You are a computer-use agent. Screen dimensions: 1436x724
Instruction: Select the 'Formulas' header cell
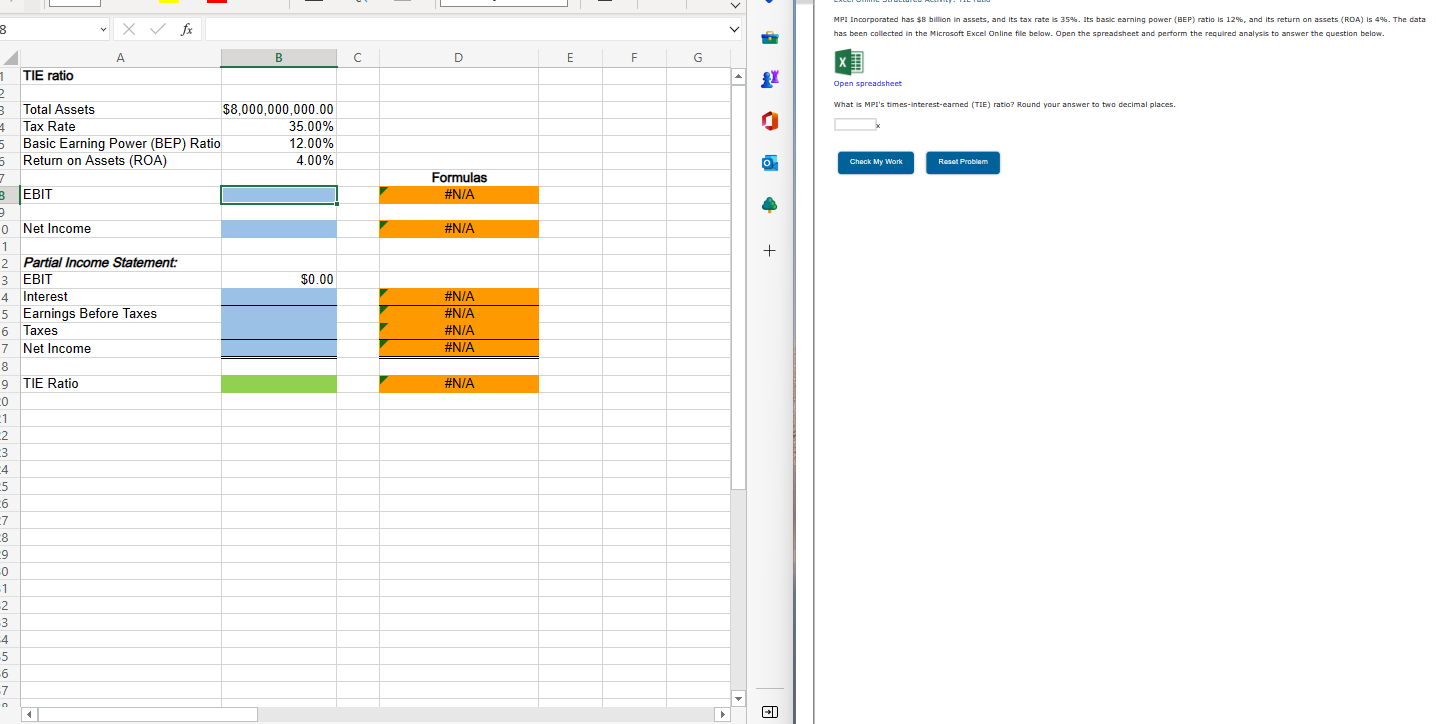pyautogui.click(x=459, y=177)
